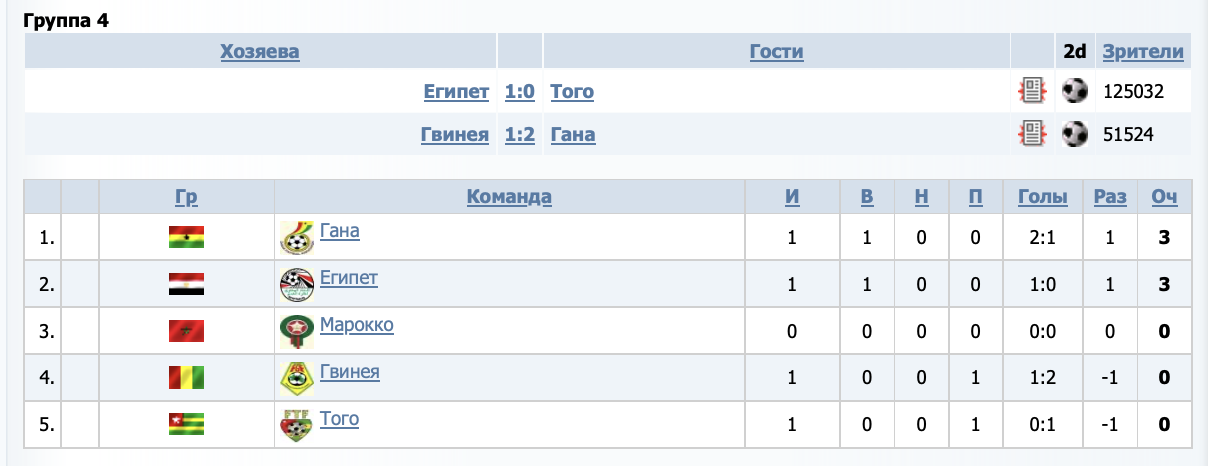Click match report icon for Guinea–Ghana
The image size is (1208, 466).
click(1030, 134)
